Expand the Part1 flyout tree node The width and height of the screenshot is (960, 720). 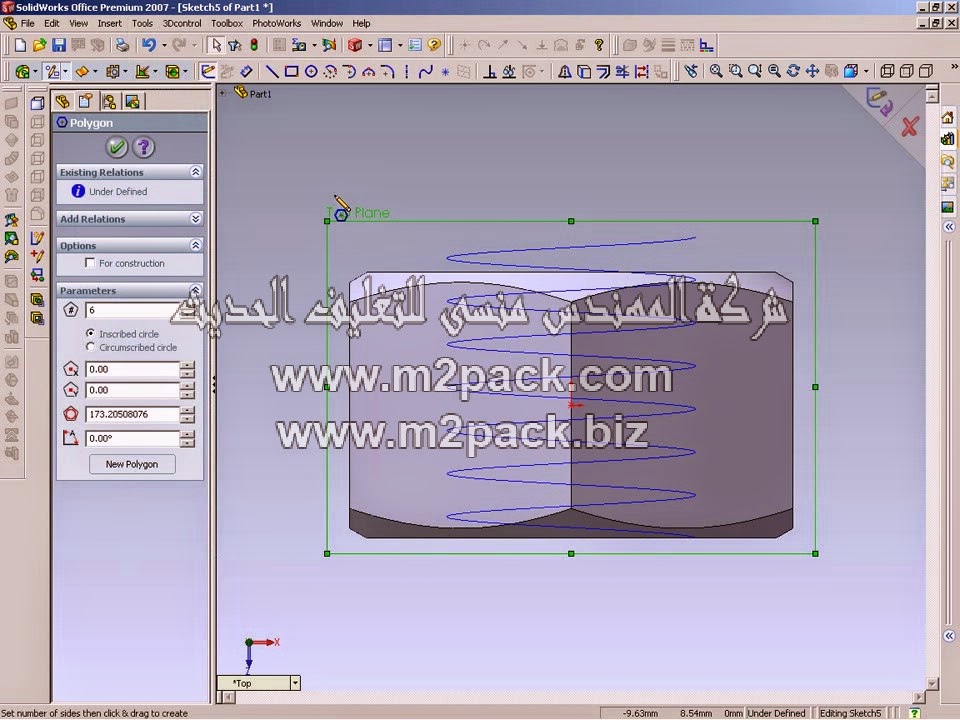(x=223, y=93)
